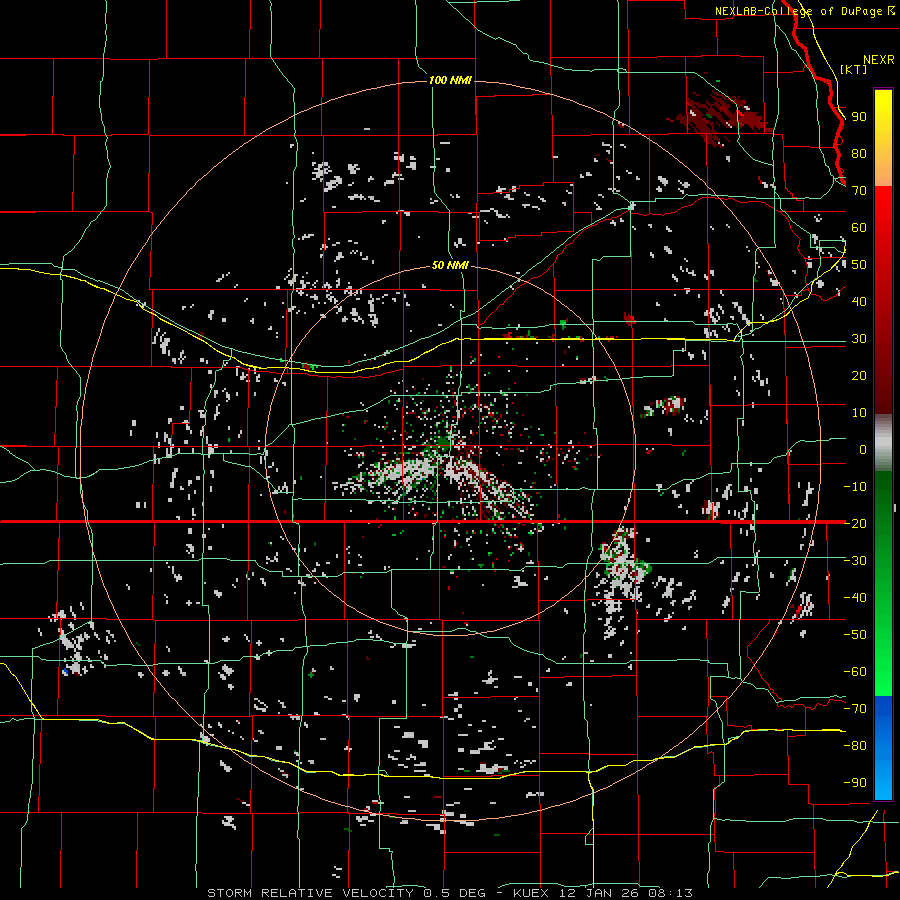The image size is (900, 900).
Task: Click the -90 knot scale label
Action: pos(855,782)
